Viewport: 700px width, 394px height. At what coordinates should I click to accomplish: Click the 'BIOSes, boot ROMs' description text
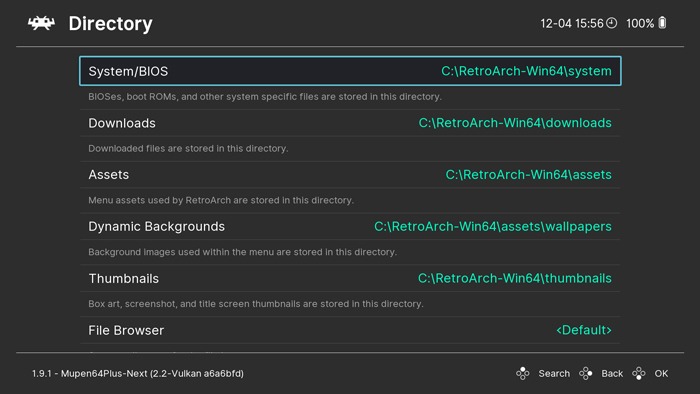point(265,97)
